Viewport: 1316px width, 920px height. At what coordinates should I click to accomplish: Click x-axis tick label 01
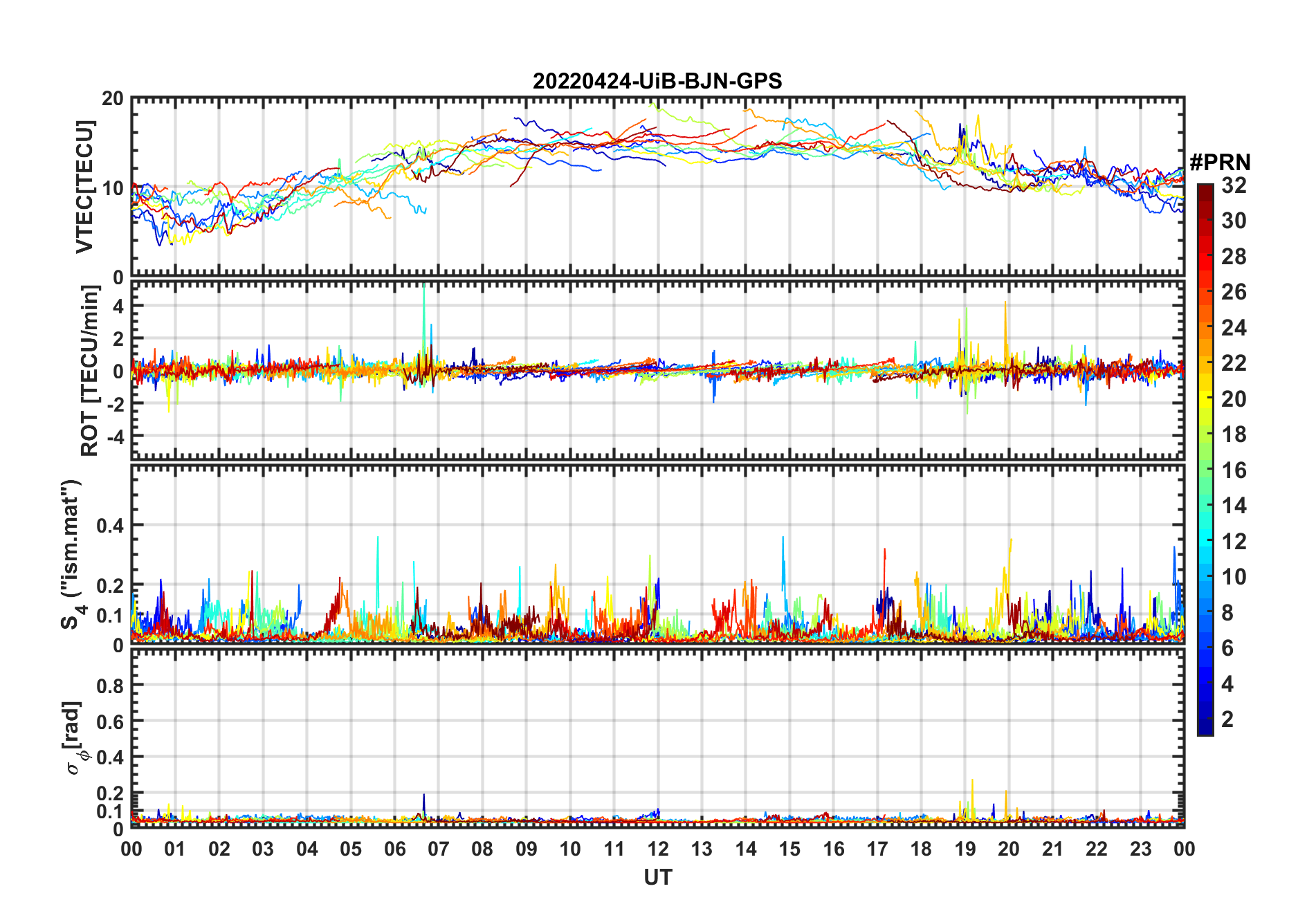pos(175,849)
